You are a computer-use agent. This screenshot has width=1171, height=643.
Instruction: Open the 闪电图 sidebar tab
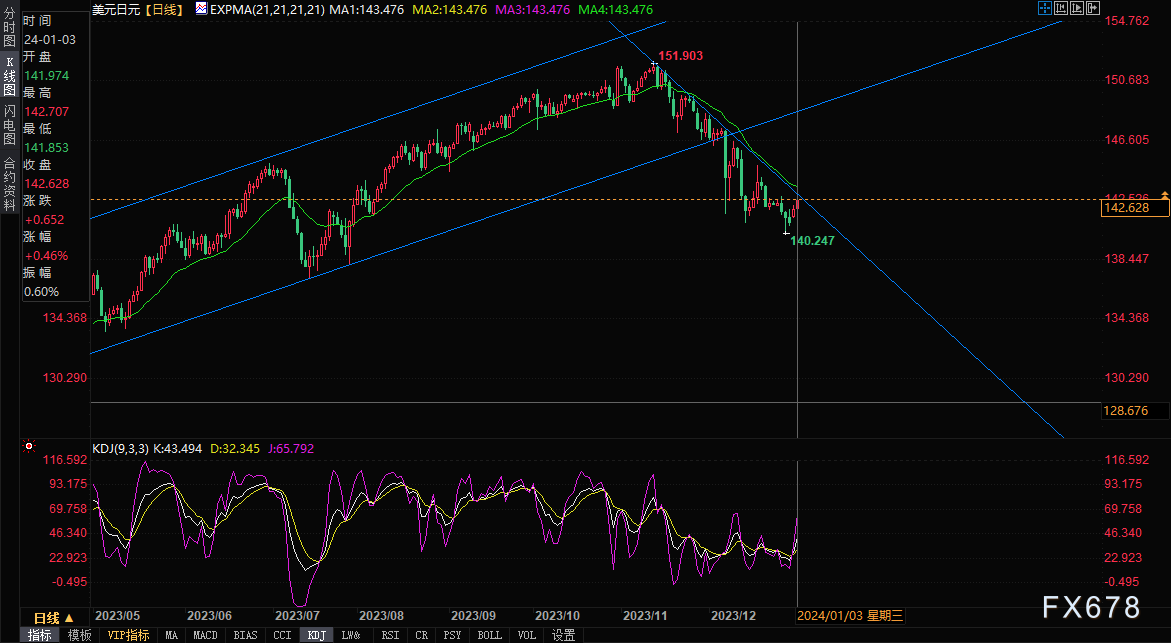(x=9, y=125)
